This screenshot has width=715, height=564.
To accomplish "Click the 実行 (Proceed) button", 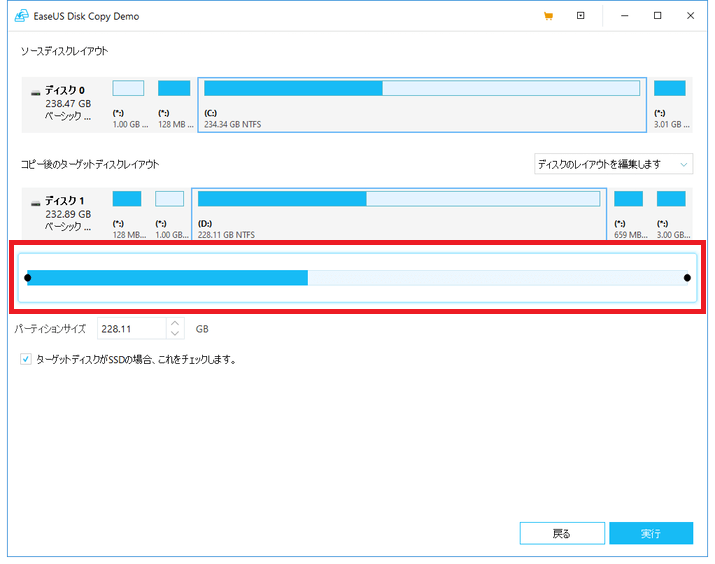I will coord(651,533).
